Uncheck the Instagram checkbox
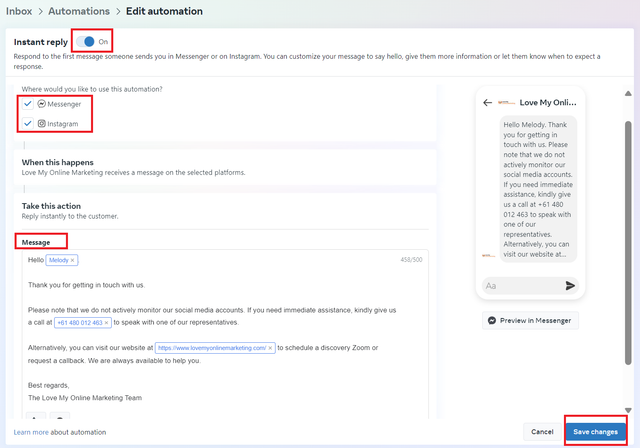Image resolution: width=640 pixels, height=448 pixels. (x=27, y=123)
